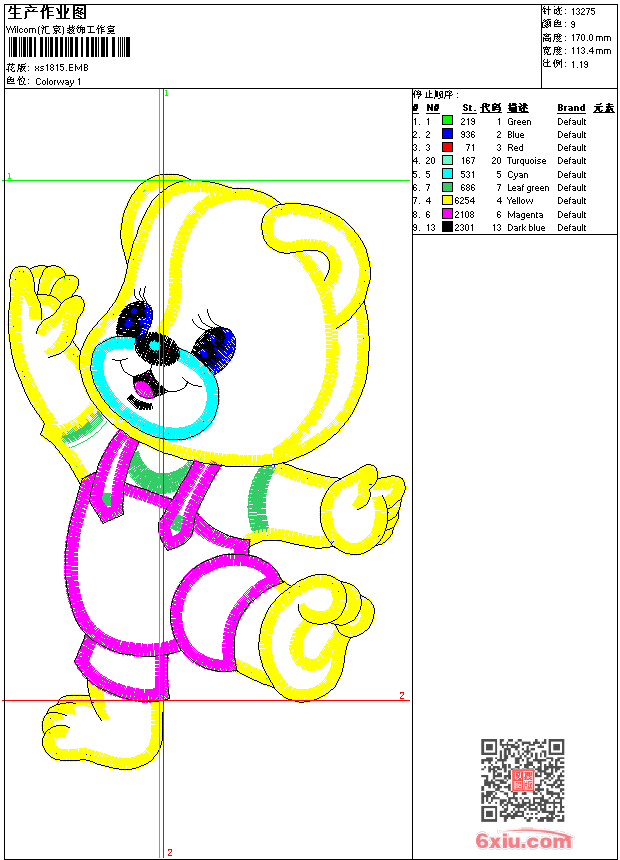Click the QR code image
The width and height of the screenshot is (620, 860).
coord(522,780)
